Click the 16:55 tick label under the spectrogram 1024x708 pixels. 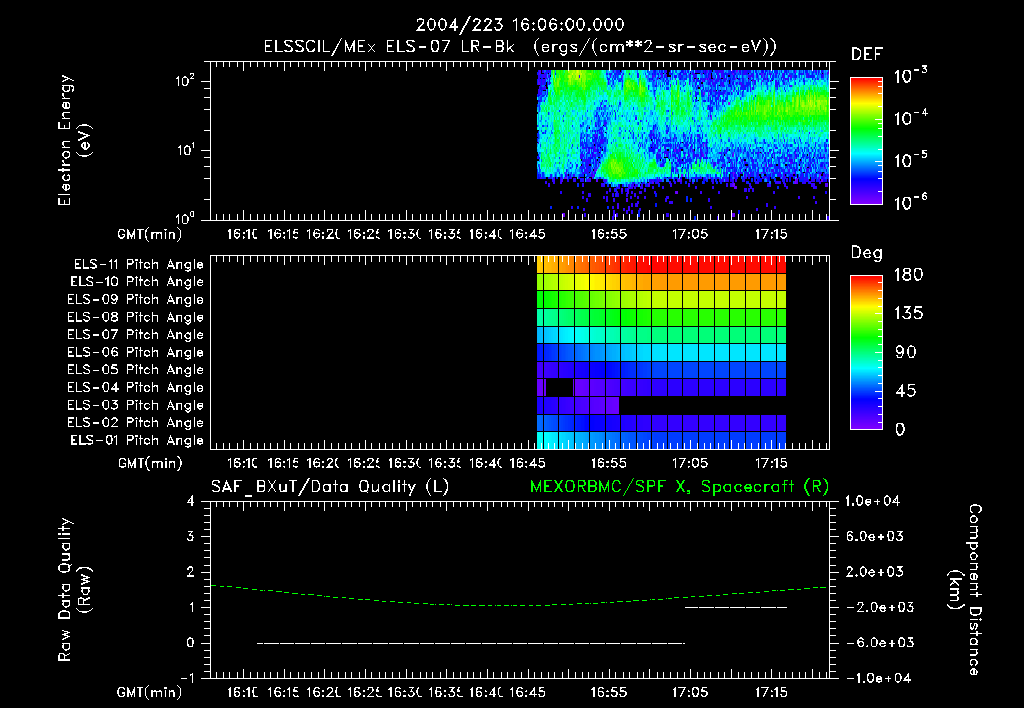(x=609, y=234)
